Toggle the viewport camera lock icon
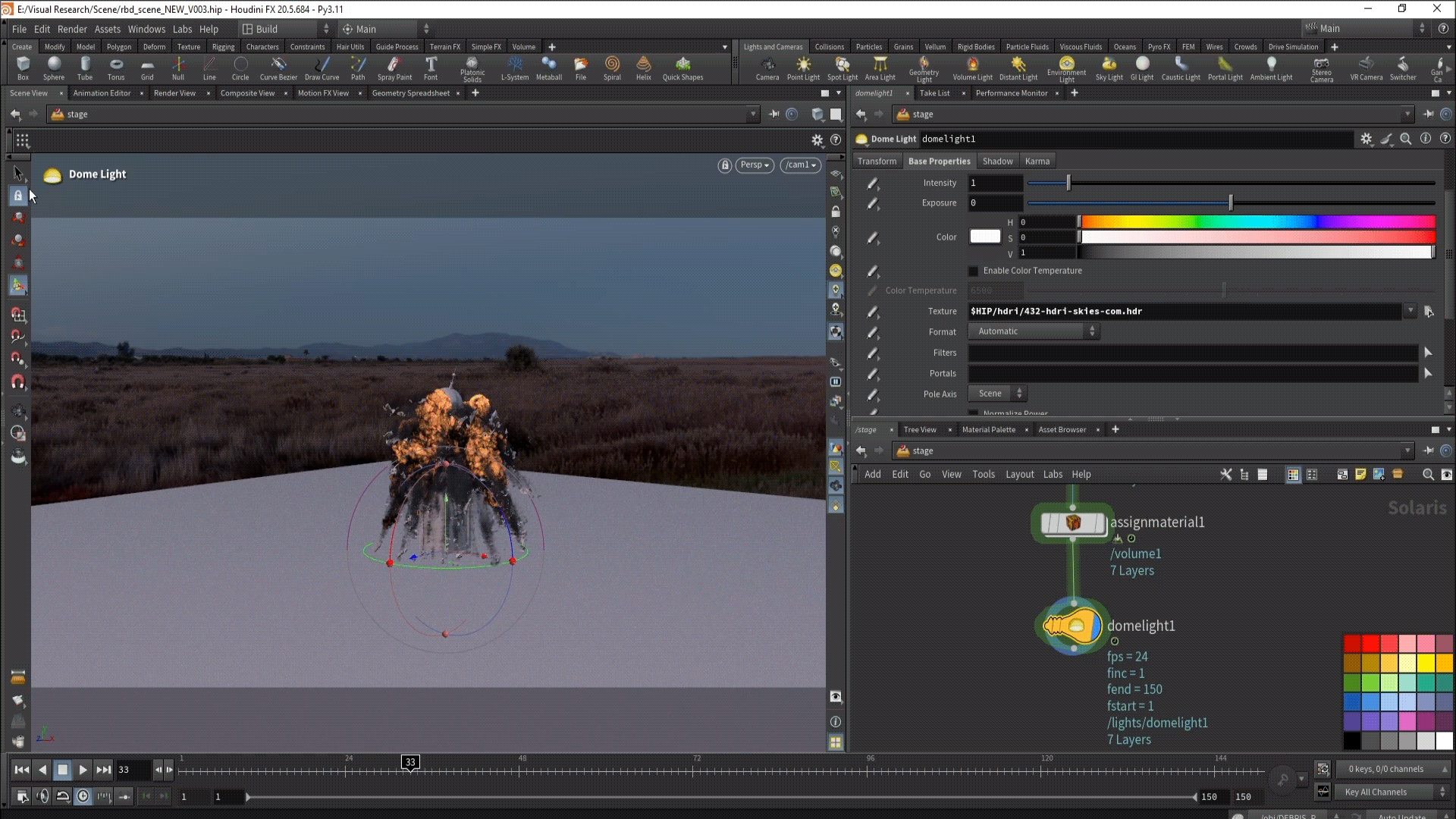 (724, 165)
